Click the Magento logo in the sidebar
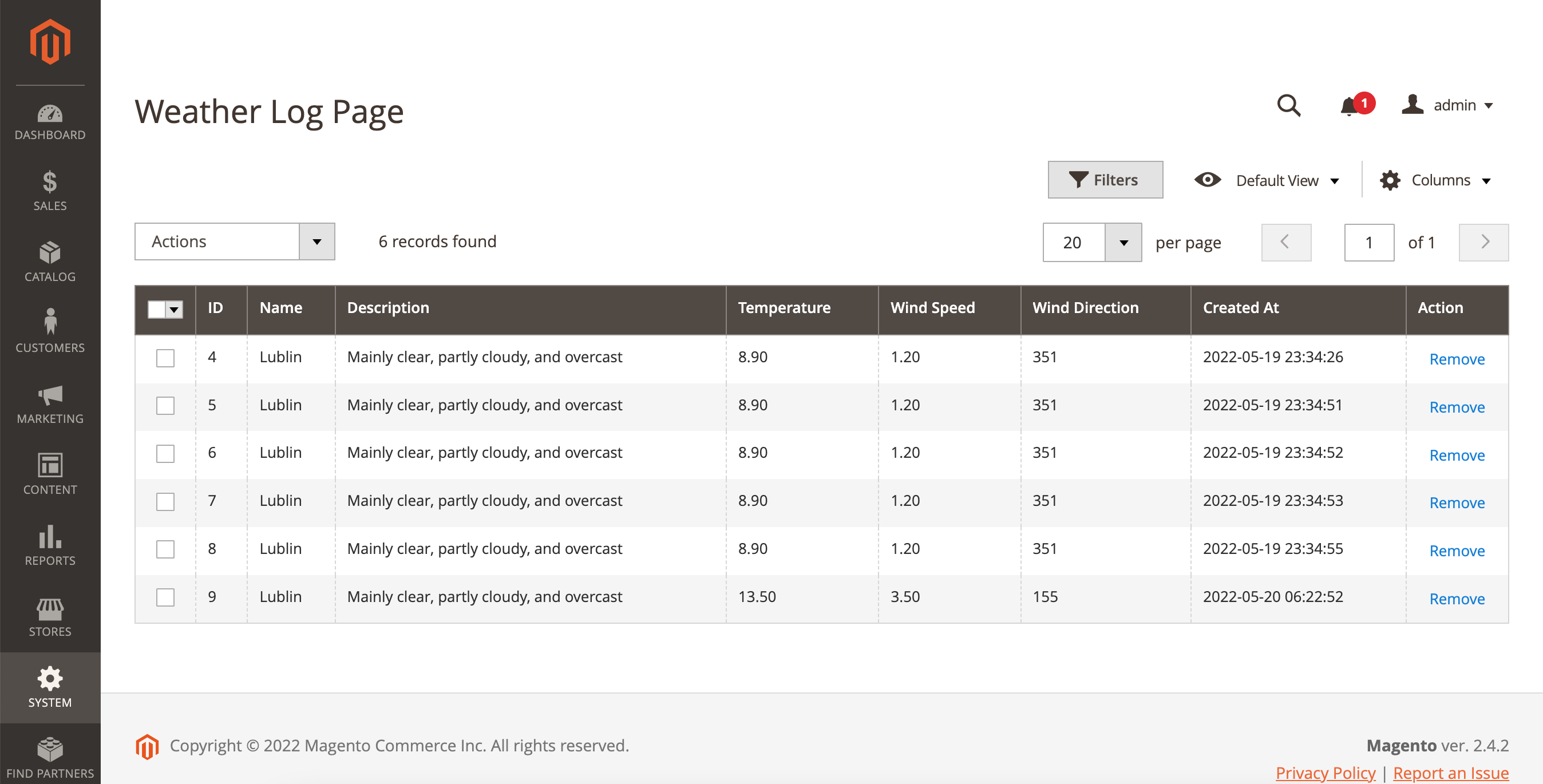The width and height of the screenshot is (1543, 784). pos(50,42)
